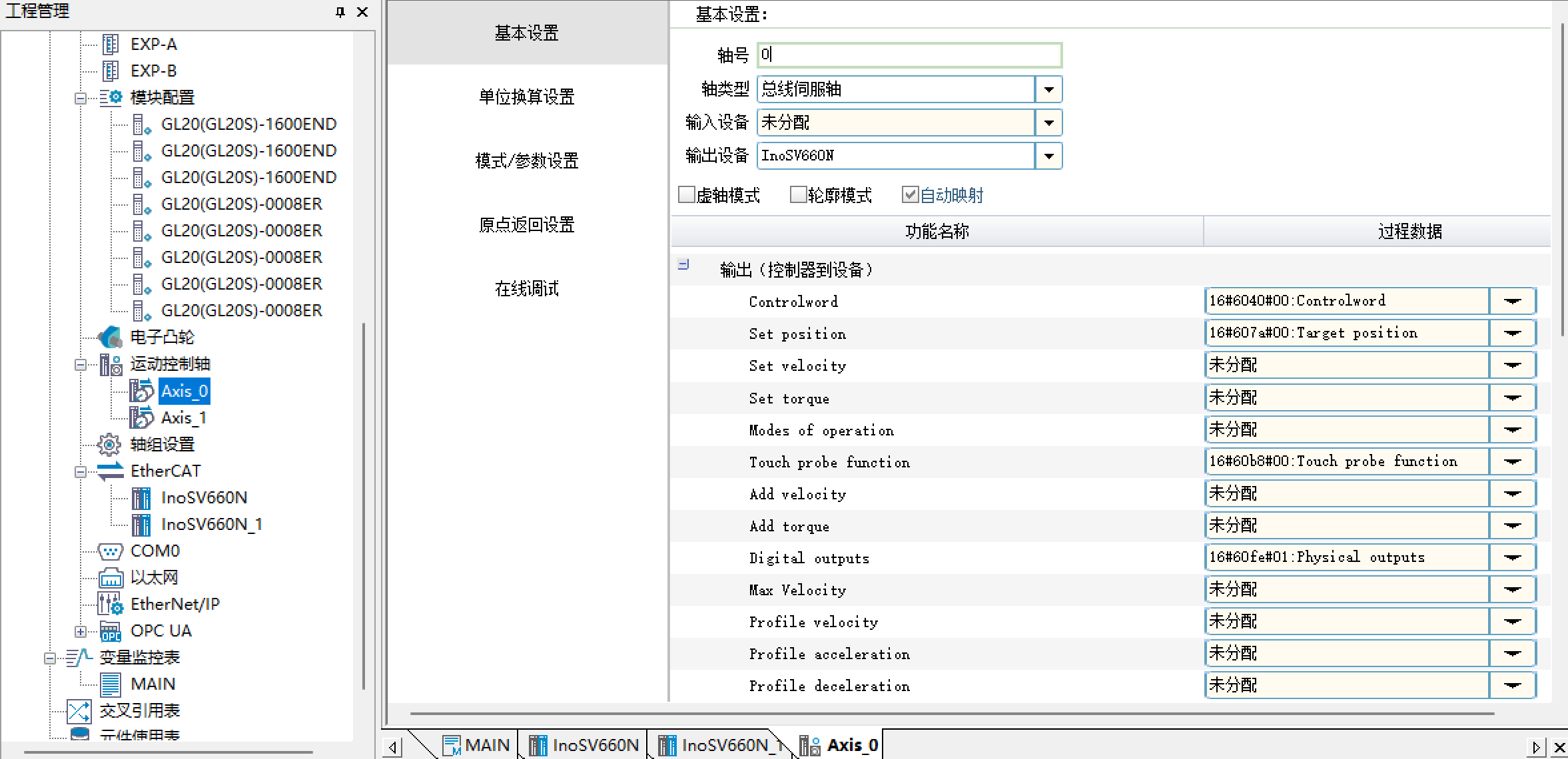Open the 单位换算设置 settings page
The height and width of the screenshot is (759, 1568).
(x=526, y=97)
